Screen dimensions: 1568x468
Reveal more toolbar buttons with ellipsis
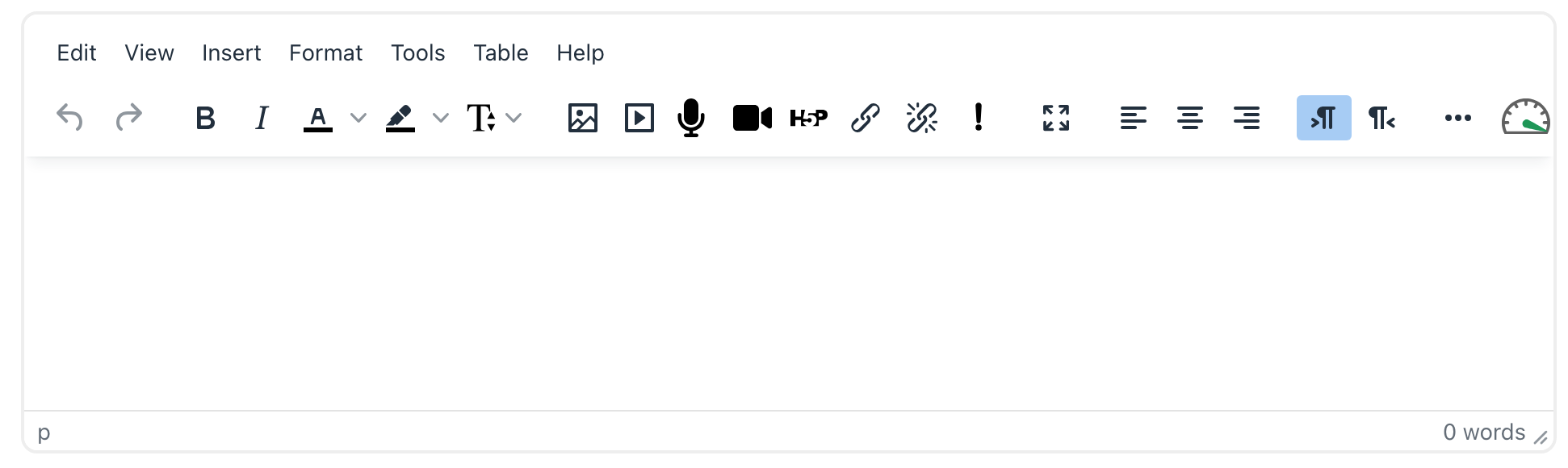point(1457,118)
